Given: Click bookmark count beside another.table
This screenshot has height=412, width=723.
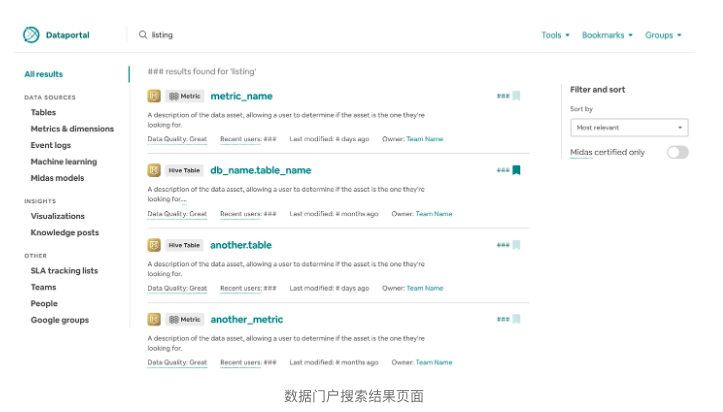Looking at the screenshot, I should [x=503, y=245].
